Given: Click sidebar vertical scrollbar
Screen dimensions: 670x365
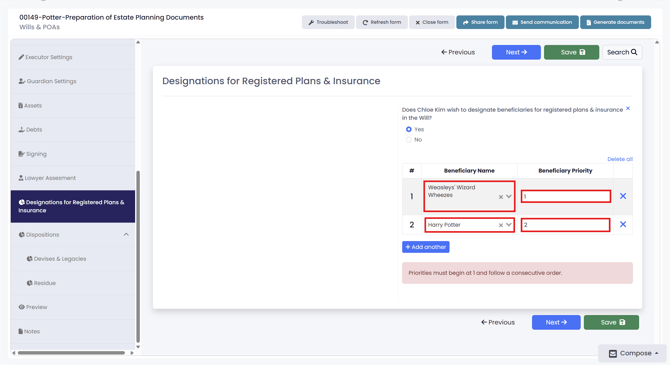Looking at the screenshot, I should tap(138, 256).
